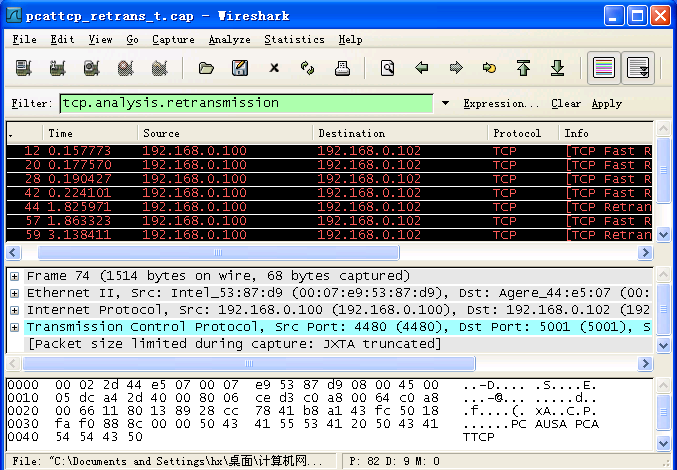Open the Edit menu
The image size is (677, 470).
click(x=62, y=40)
